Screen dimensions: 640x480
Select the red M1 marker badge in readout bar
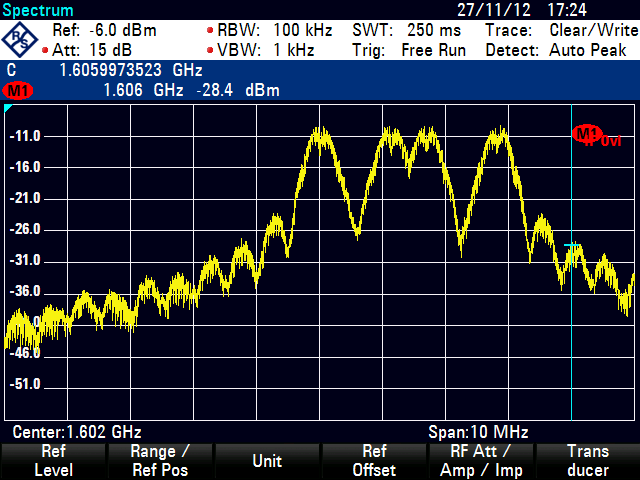coord(16,91)
